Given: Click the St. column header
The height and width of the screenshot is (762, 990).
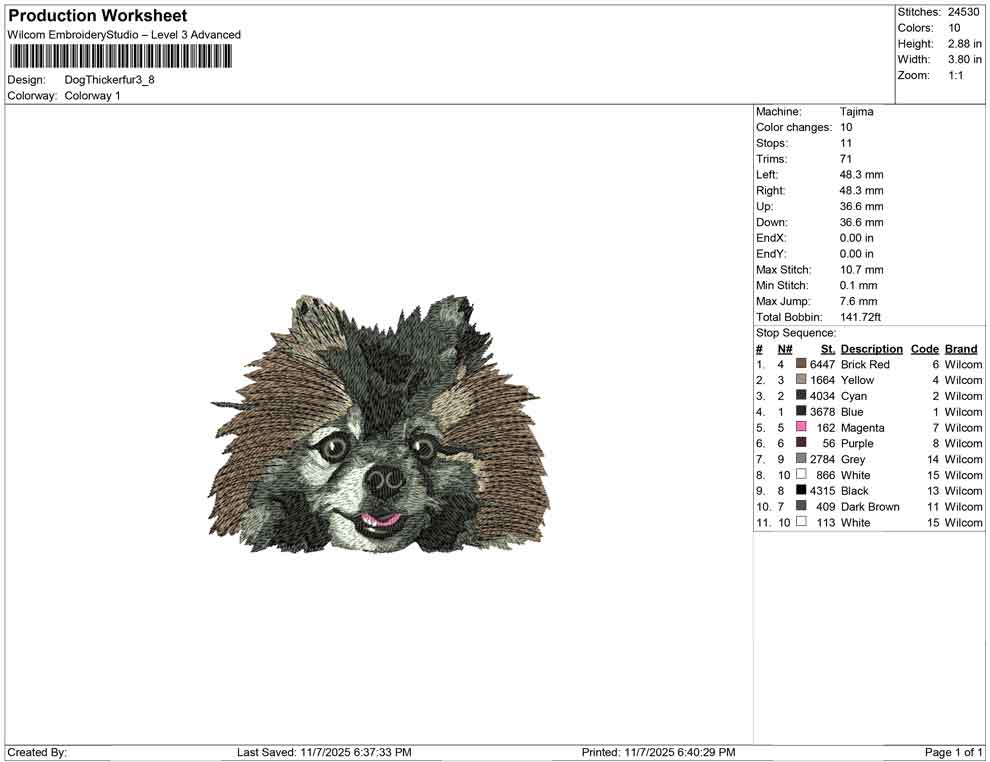Looking at the screenshot, I should 827,348.
